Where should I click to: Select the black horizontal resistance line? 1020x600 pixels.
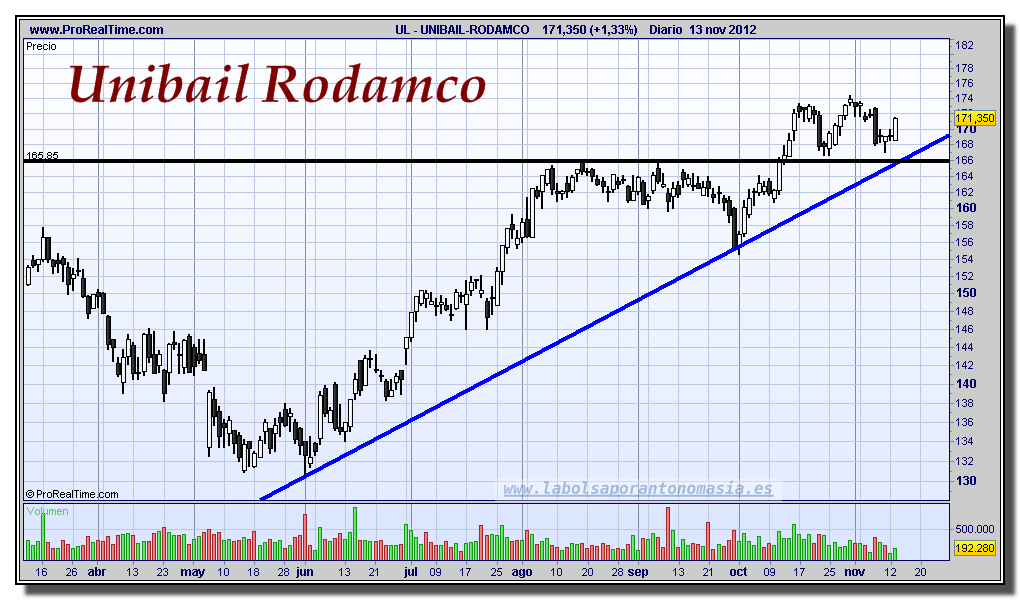487,161
